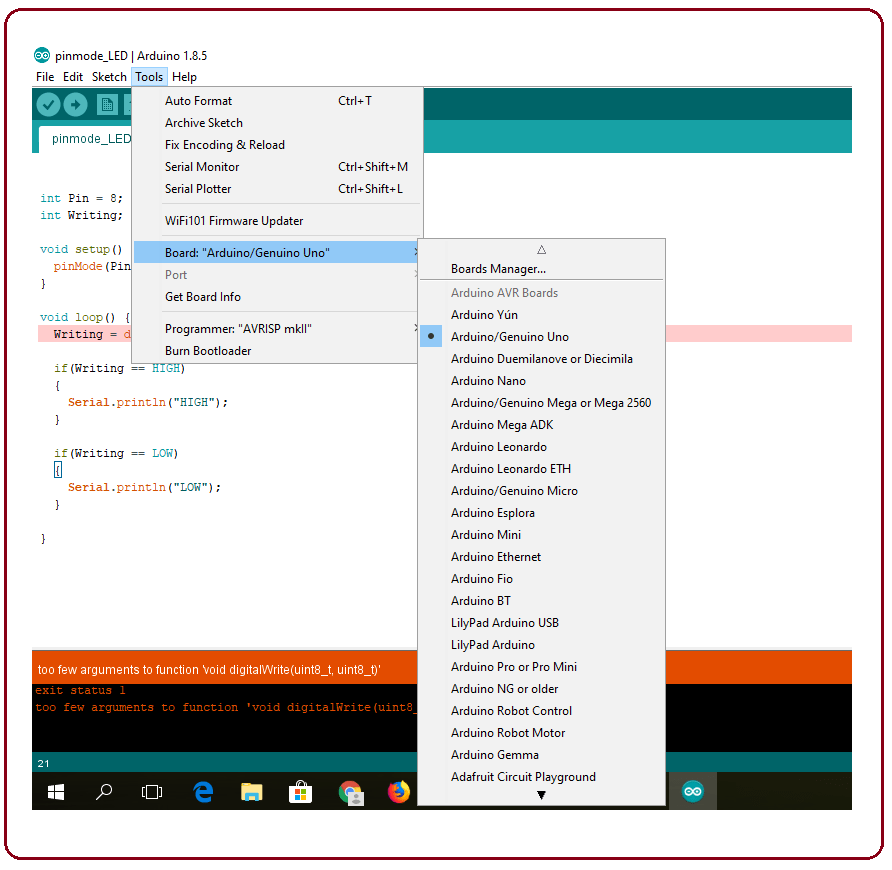The height and width of the screenshot is (870, 892).
Task: Select the Arduino IDE icon on the taskbar
Action: coord(693,790)
